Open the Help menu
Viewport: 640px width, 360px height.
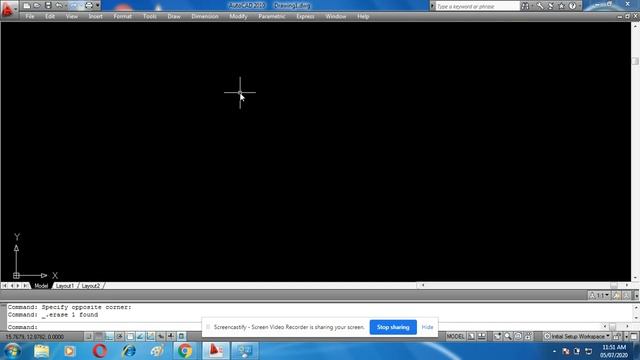point(363,16)
